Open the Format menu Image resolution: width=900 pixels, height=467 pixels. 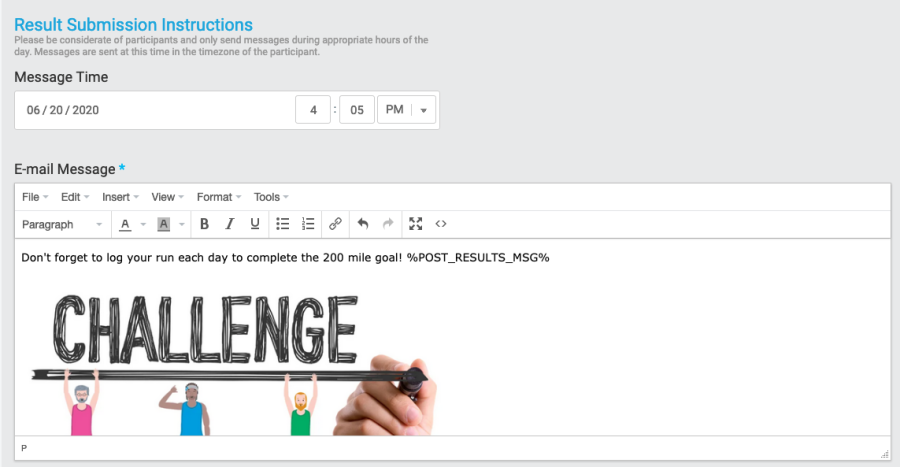(x=219, y=197)
